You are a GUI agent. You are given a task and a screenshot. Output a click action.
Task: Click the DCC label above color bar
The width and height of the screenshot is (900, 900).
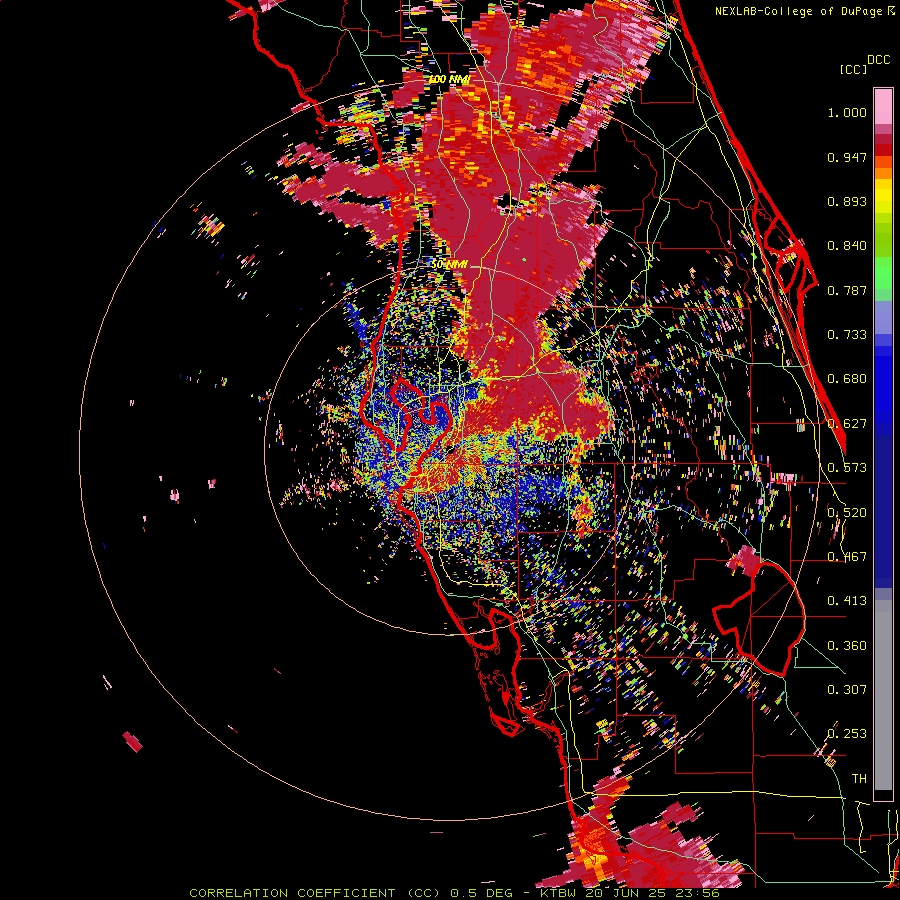(x=878, y=60)
